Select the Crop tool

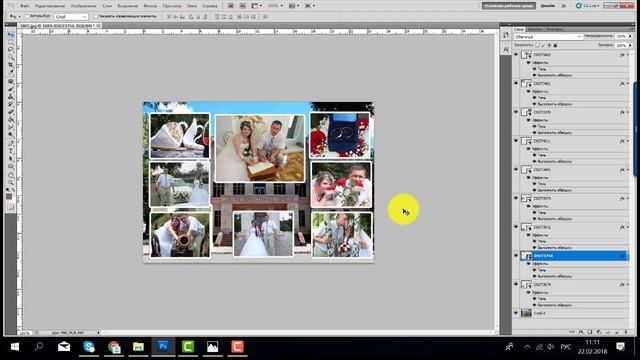11,64
